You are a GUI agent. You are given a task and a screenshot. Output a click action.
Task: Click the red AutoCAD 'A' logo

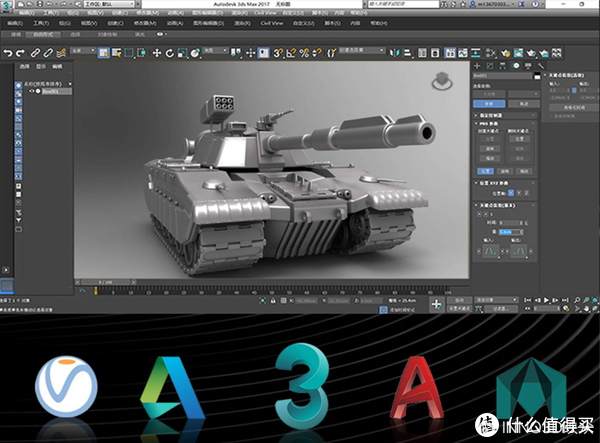(418, 386)
